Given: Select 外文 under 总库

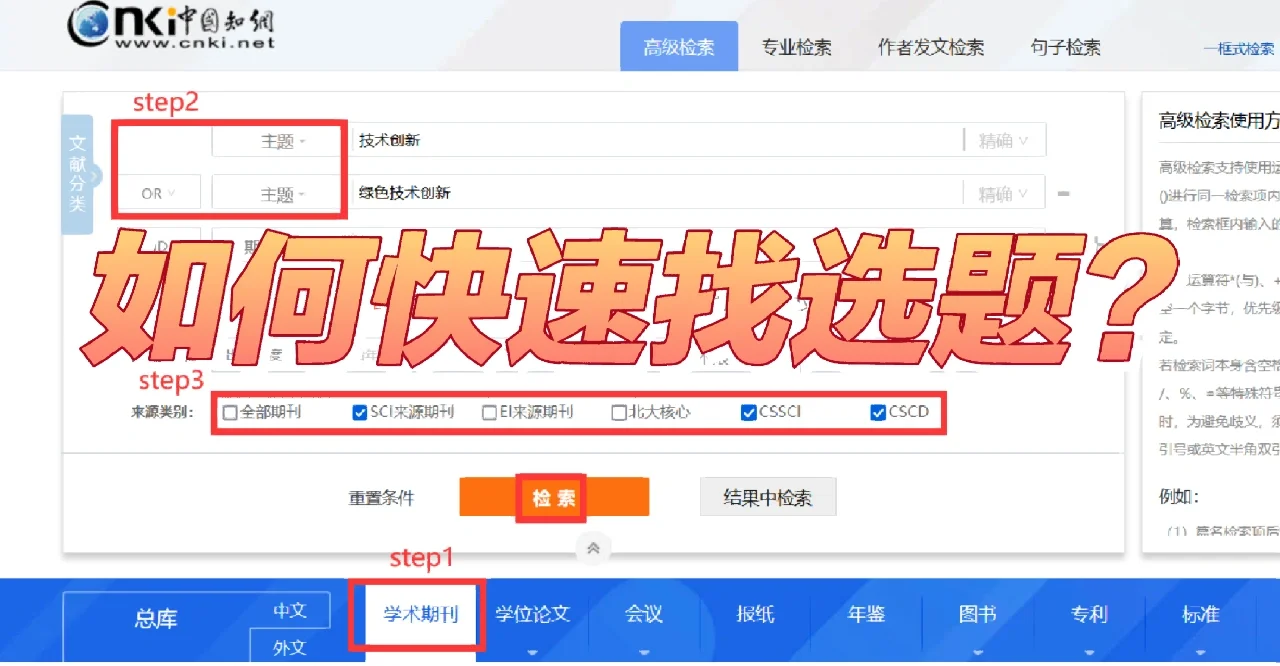Looking at the screenshot, I should coord(289,648).
